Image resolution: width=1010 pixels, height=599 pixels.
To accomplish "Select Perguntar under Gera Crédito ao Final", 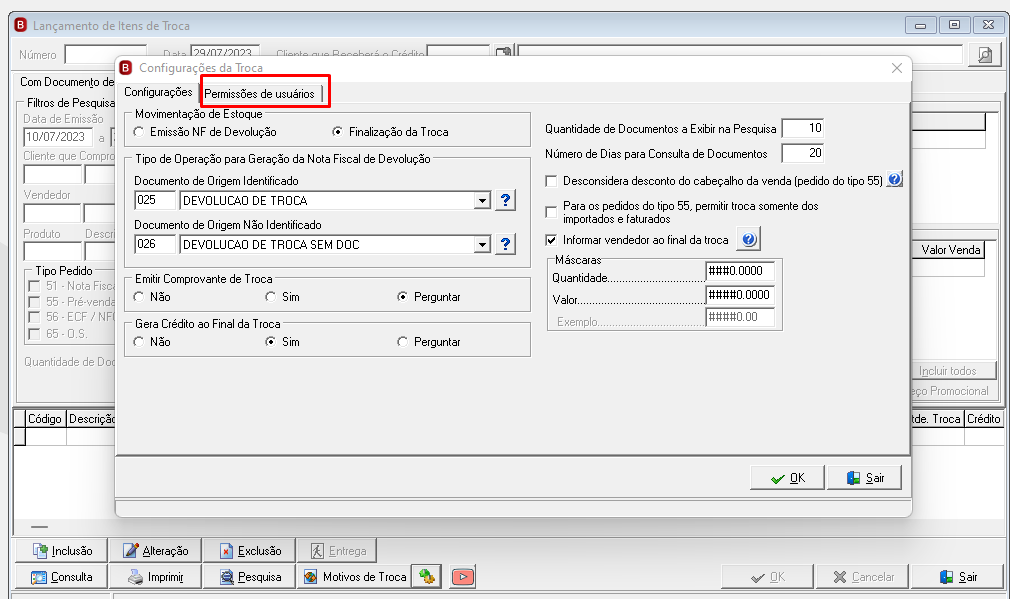I will [403, 341].
